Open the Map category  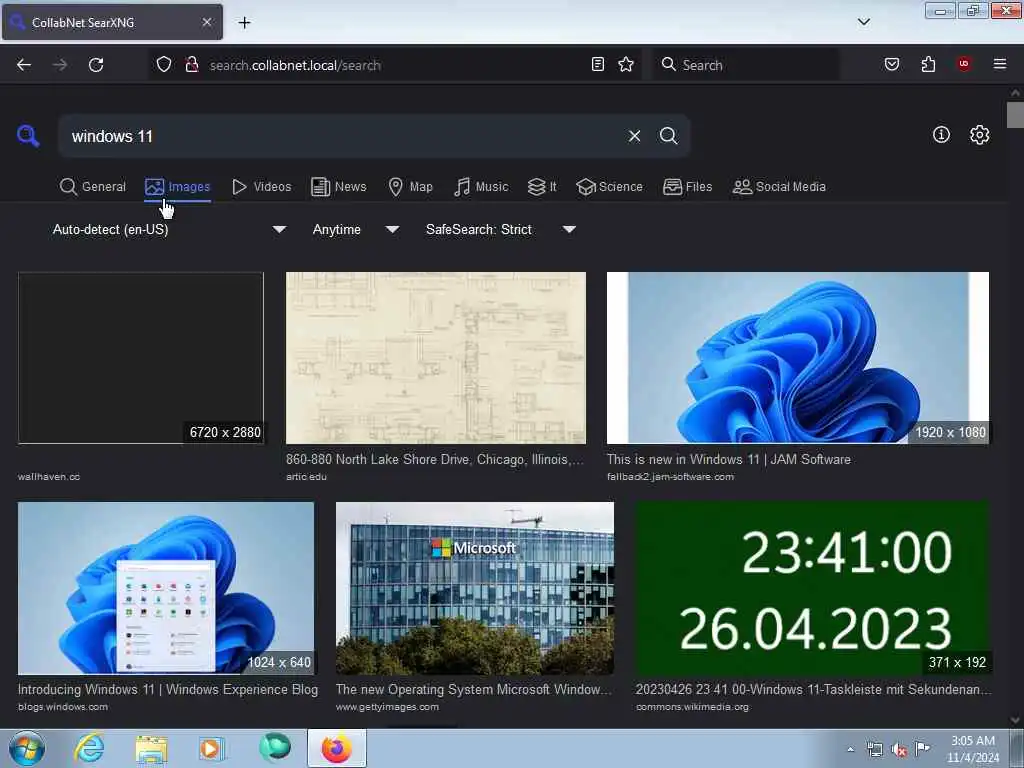point(411,187)
